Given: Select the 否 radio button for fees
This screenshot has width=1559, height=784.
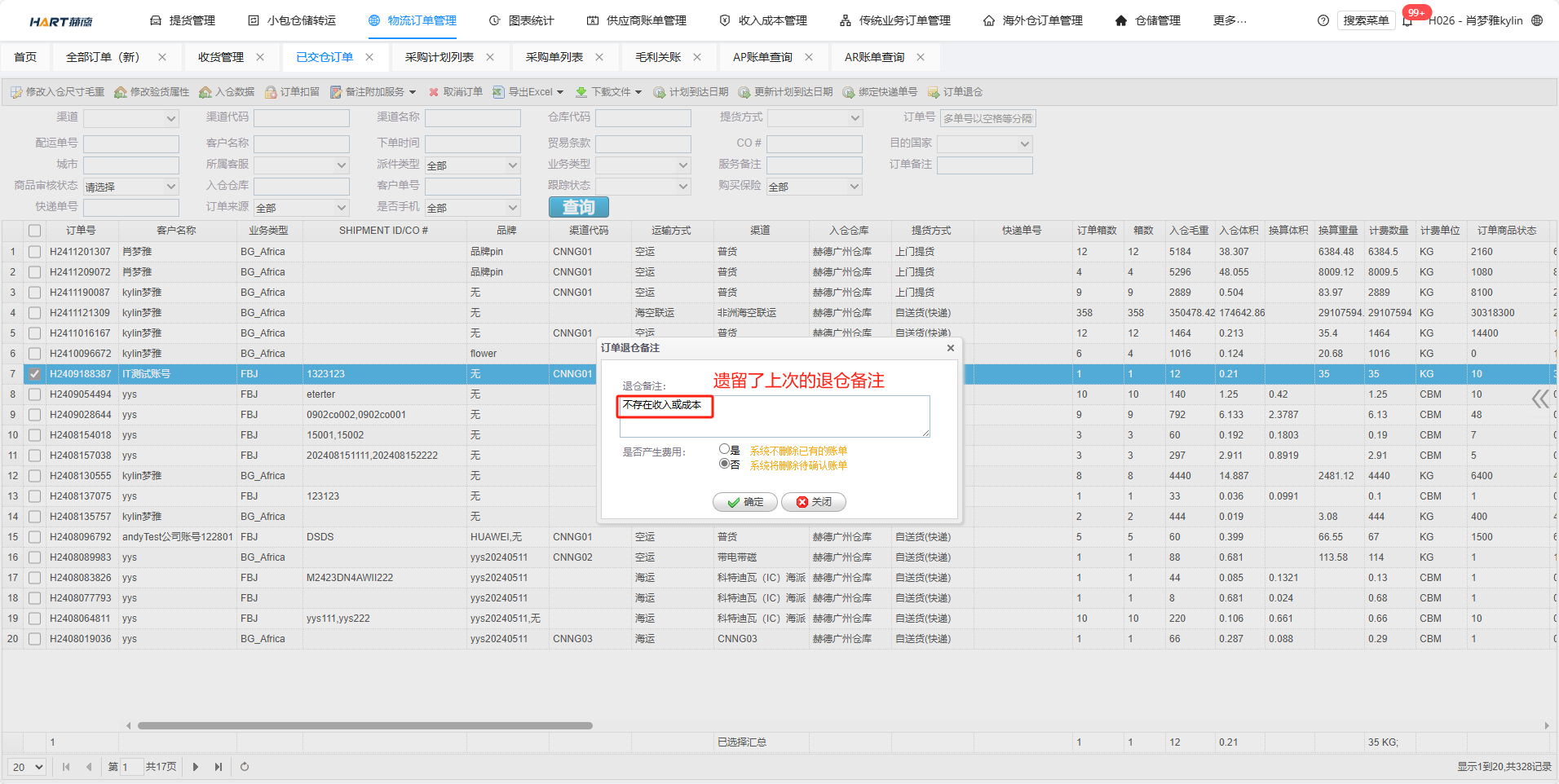Looking at the screenshot, I should tap(724, 464).
